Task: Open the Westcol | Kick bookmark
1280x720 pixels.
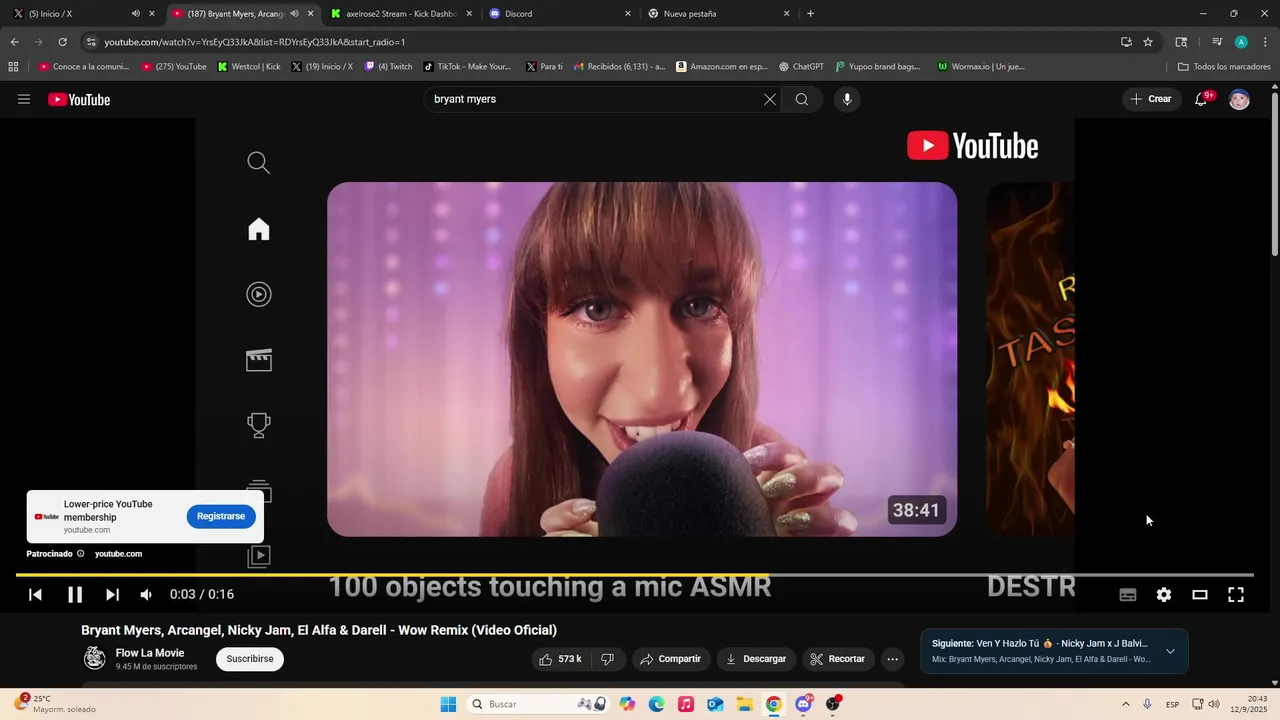Action: 249,67
